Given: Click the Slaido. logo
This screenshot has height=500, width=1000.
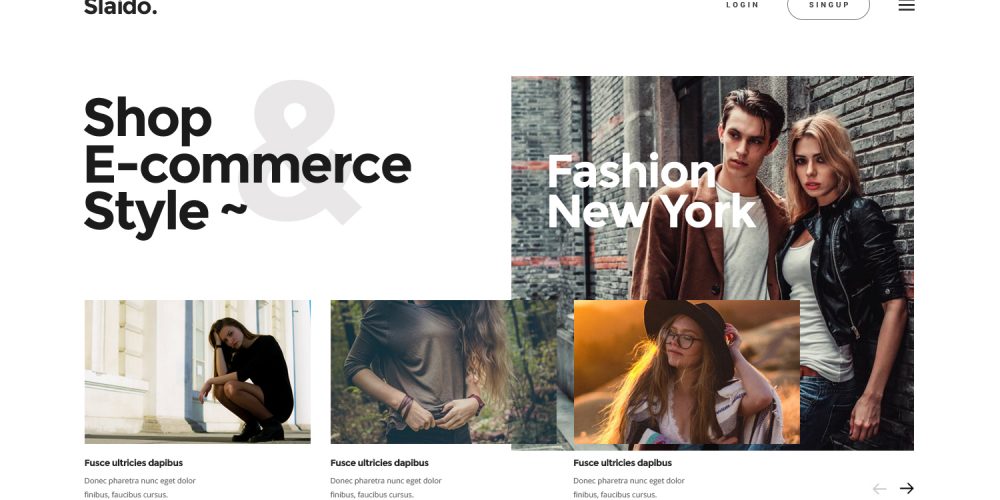Looking at the screenshot, I should 121,7.
